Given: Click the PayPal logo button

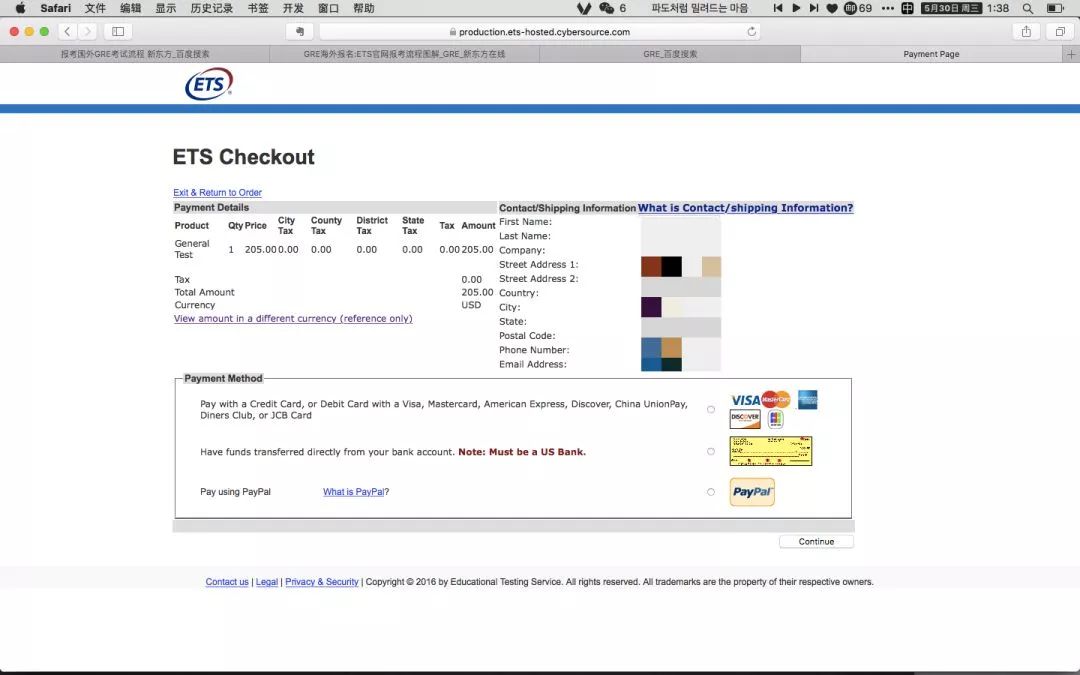Looking at the screenshot, I should [x=752, y=492].
